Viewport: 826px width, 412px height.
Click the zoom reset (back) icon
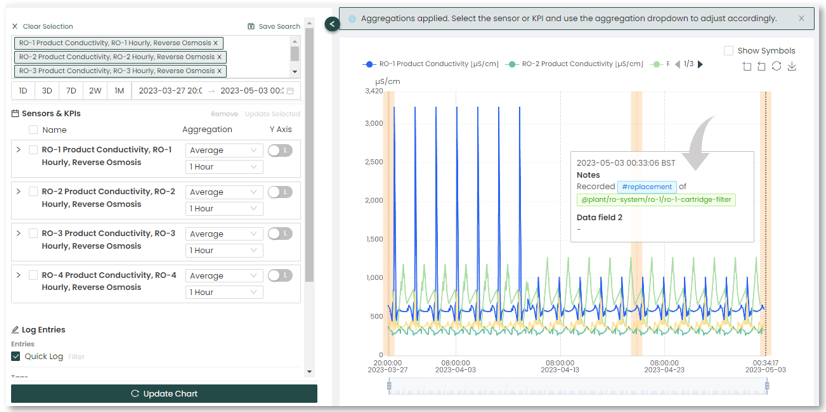click(x=762, y=67)
